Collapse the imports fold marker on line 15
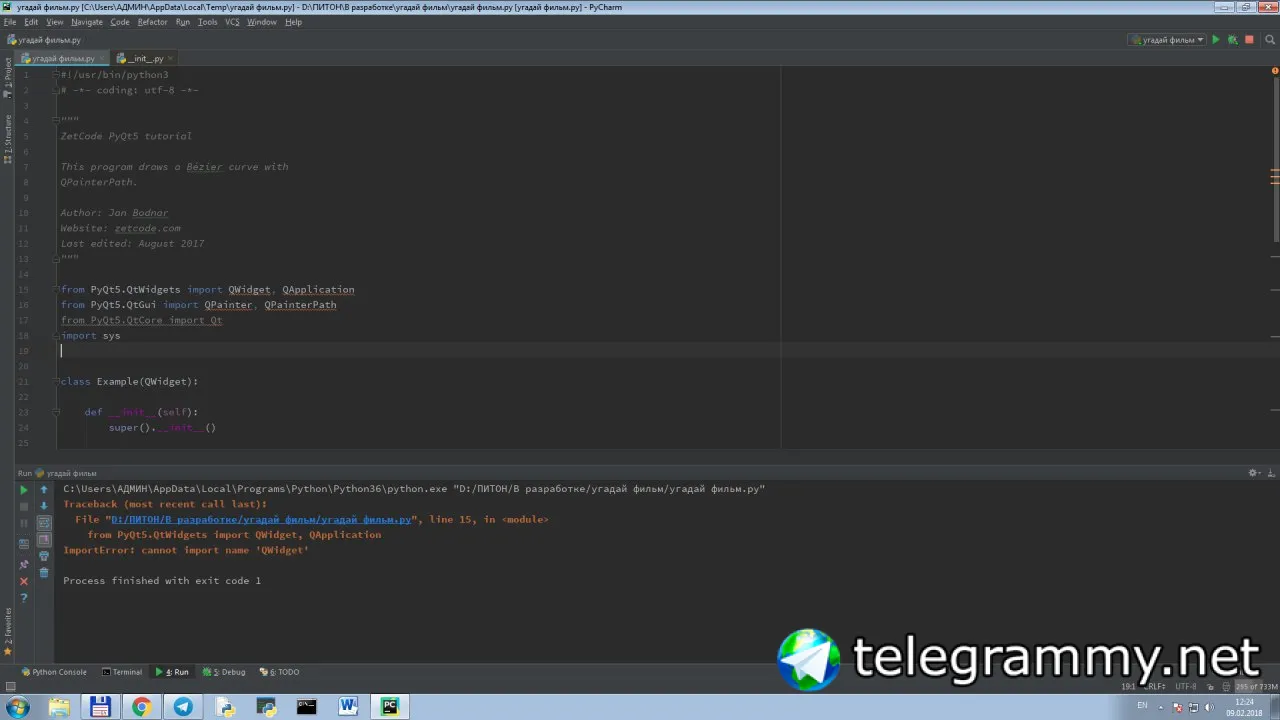The width and height of the screenshot is (1280, 720). (57, 290)
